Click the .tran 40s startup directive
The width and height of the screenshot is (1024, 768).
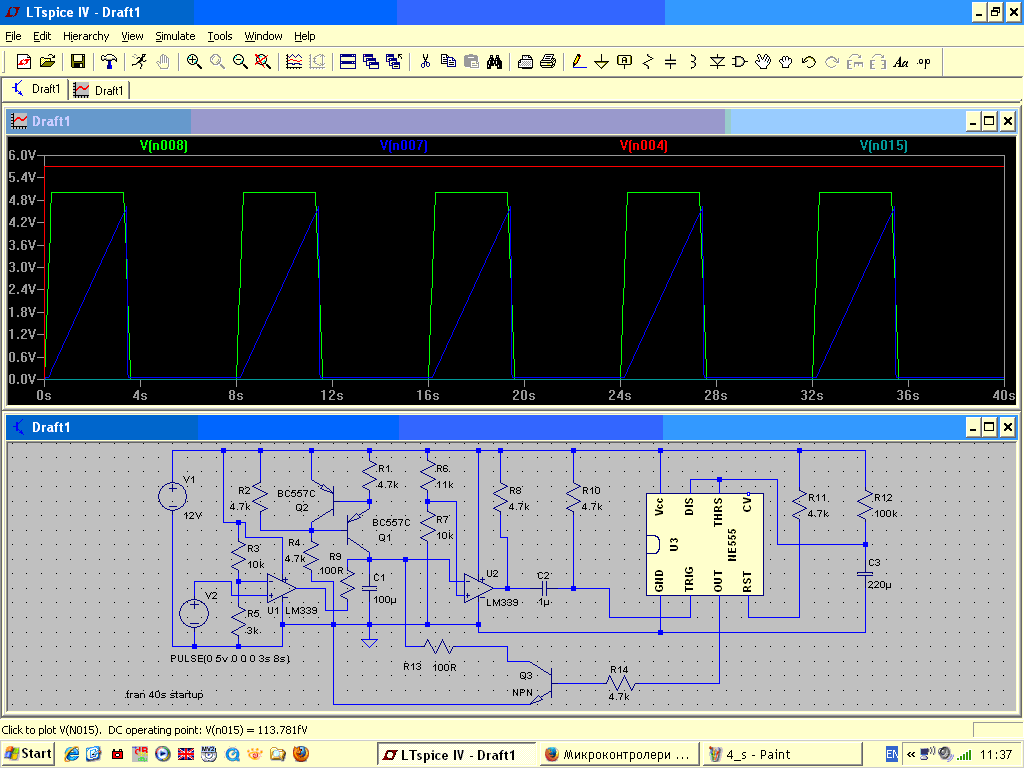point(163,694)
